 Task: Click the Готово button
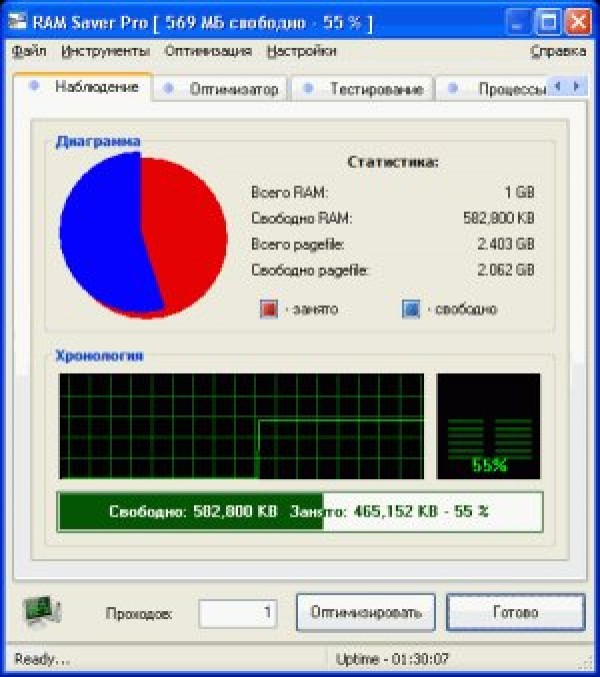click(515, 613)
